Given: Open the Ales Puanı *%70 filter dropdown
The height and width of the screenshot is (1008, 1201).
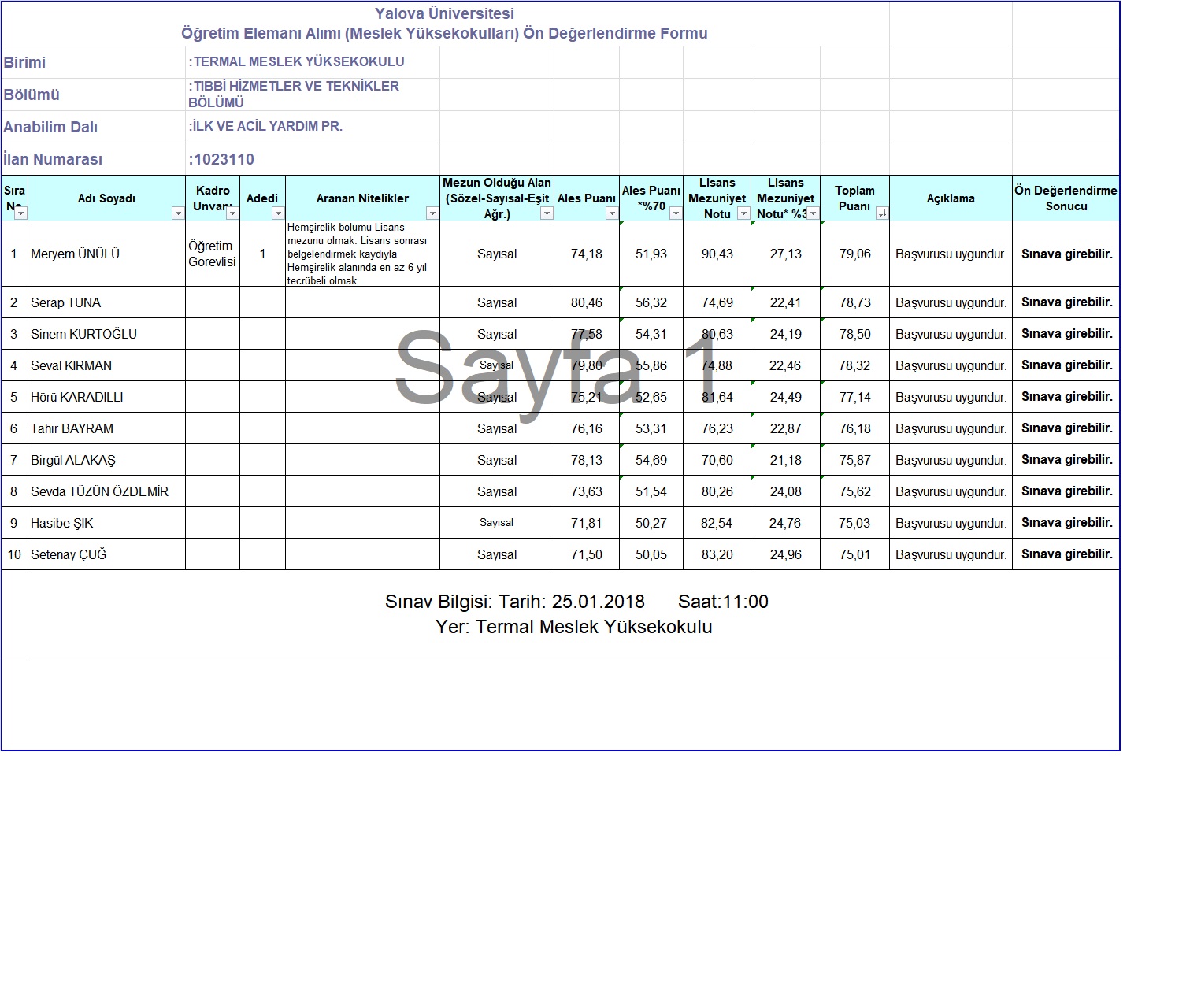Looking at the screenshot, I should pos(676,213).
